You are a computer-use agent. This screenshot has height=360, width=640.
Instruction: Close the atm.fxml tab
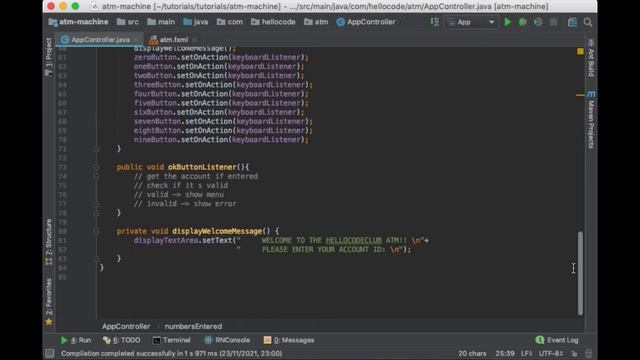195,40
